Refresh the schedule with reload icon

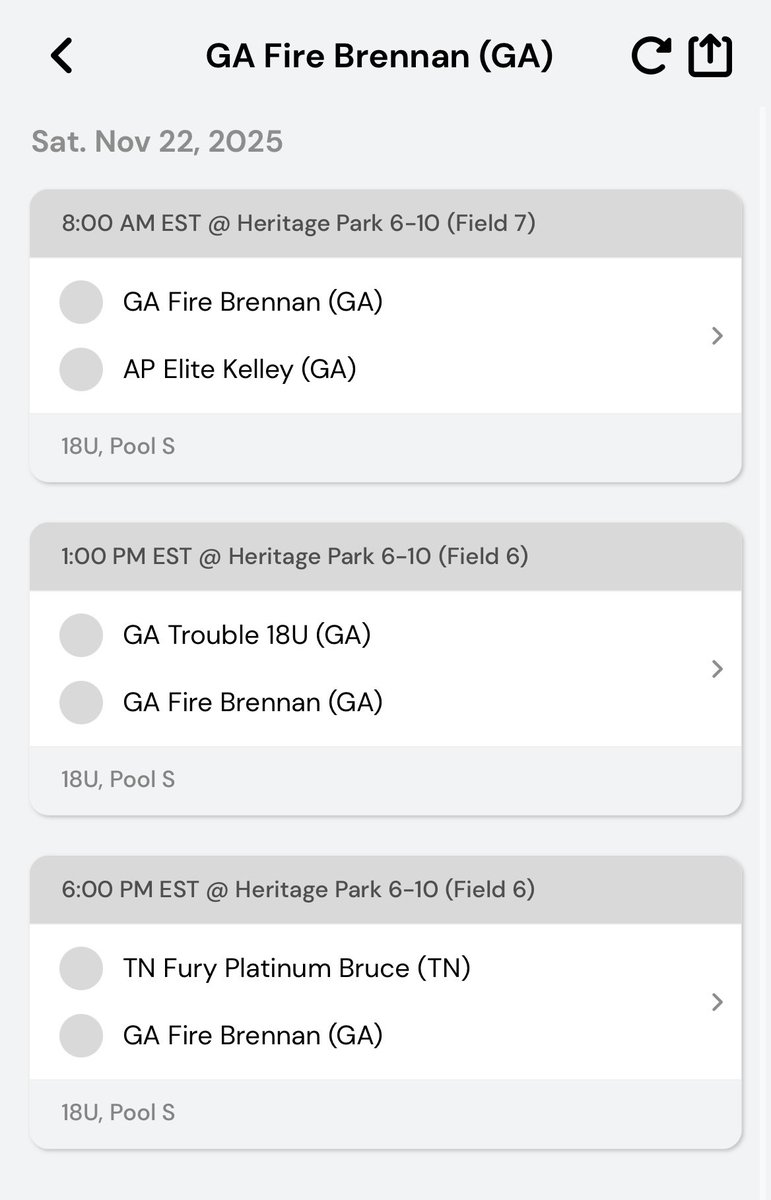click(650, 56)
